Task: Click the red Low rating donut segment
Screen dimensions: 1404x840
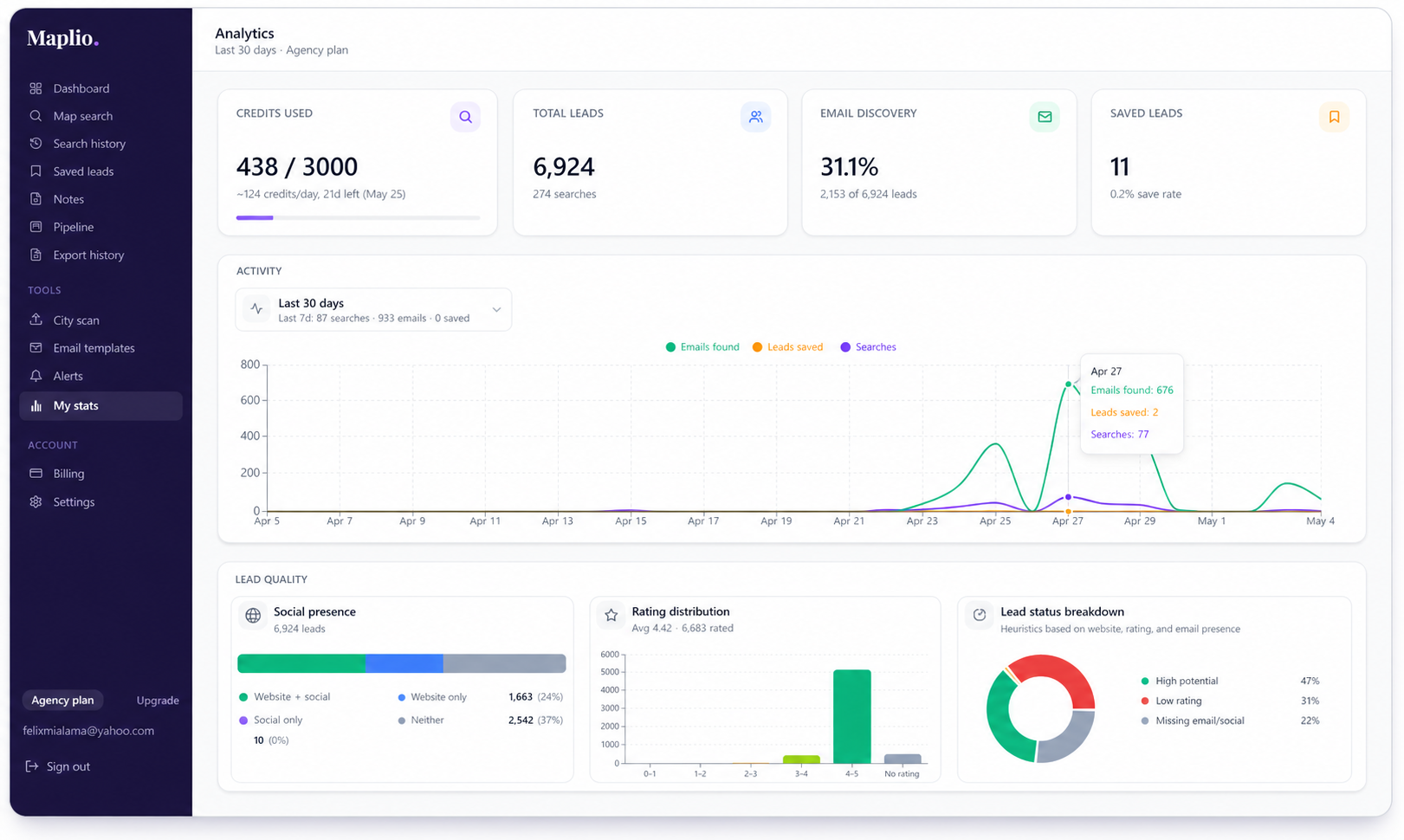Action: pos(1058,677)
